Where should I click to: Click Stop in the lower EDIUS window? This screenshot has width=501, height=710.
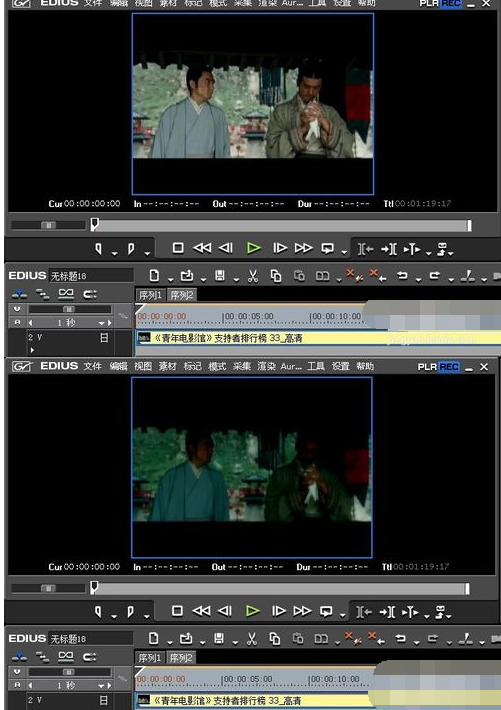tap(177, 611)
